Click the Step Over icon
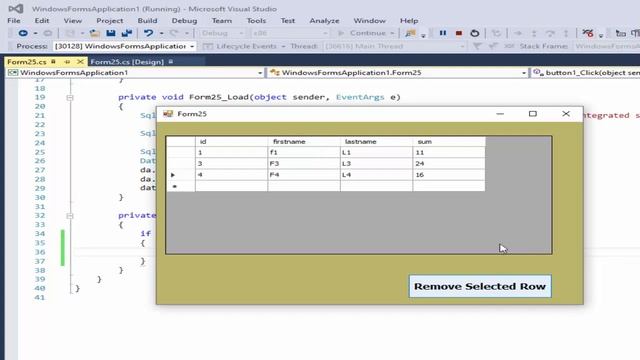Viewport: 640px width, 360px height. click(550, 33)
